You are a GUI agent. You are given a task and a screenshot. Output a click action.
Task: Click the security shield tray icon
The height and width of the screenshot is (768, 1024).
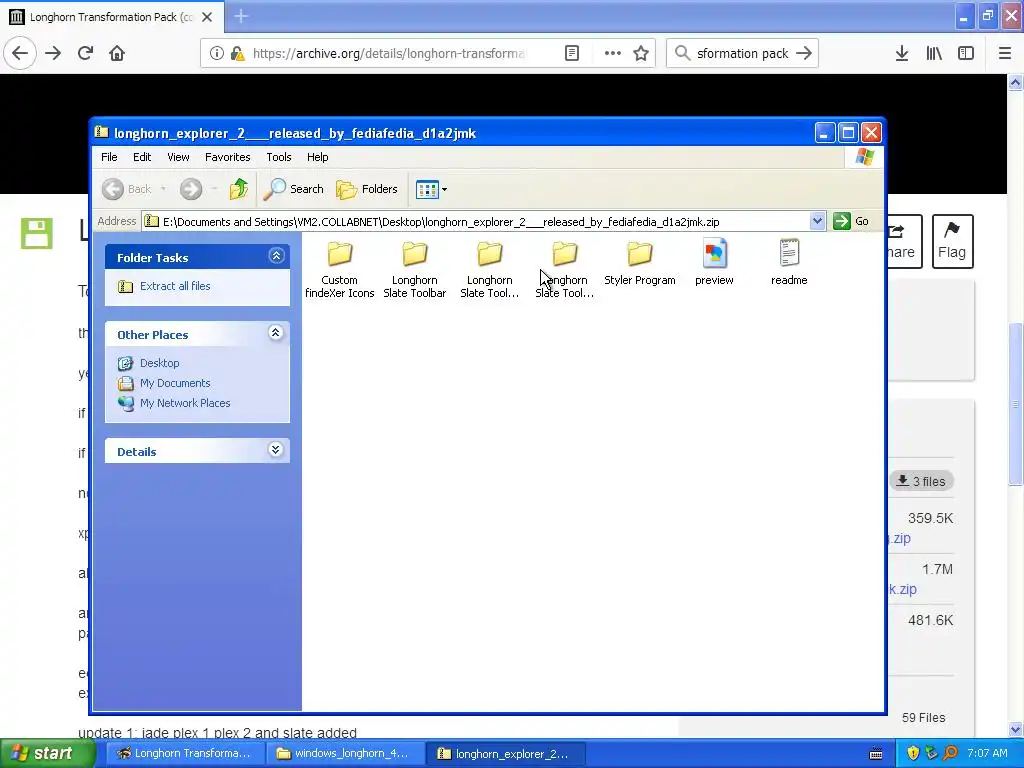coord(913,754)
